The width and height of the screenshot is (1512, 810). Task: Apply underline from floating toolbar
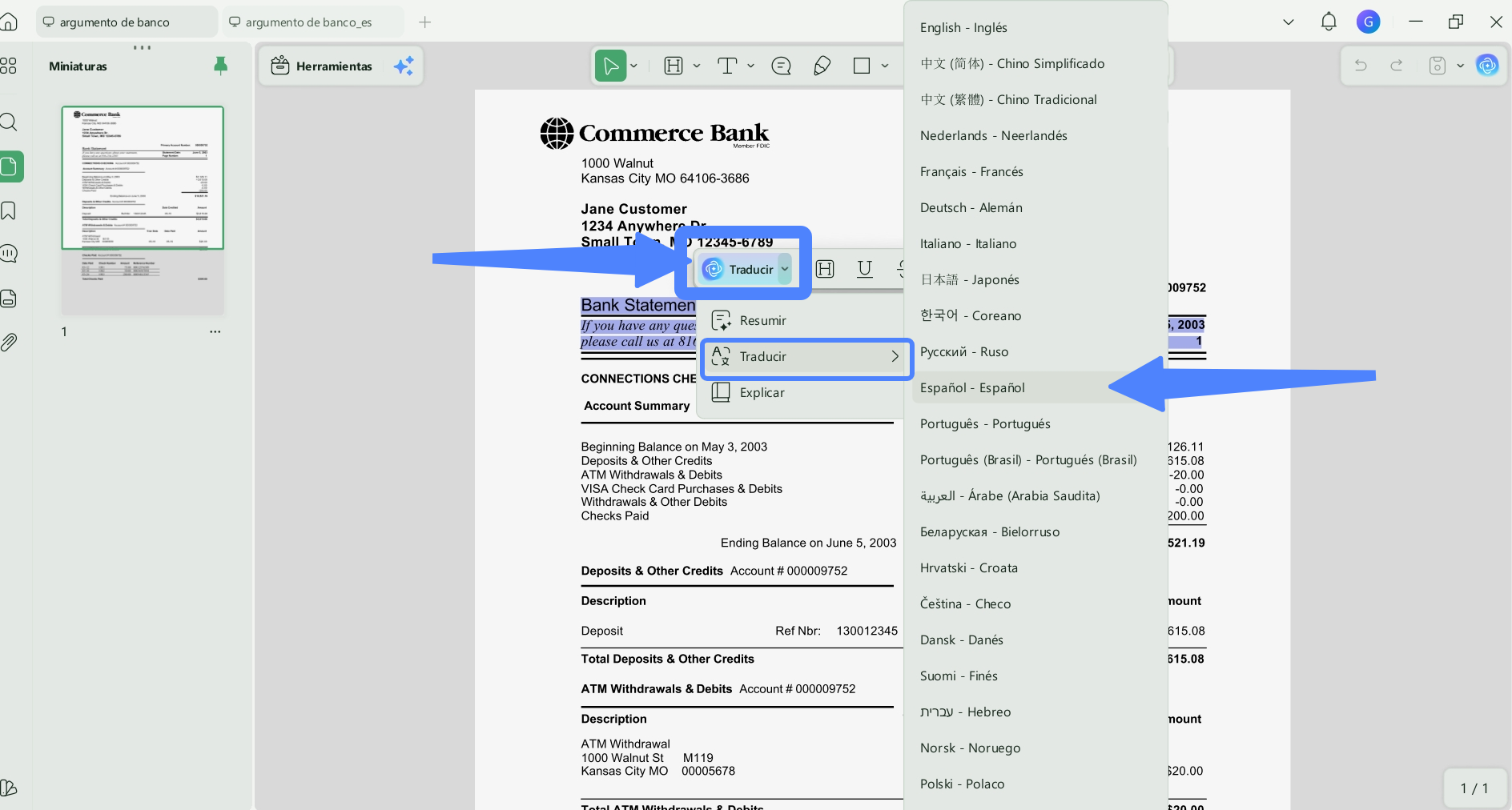click(x=865, y=269)
